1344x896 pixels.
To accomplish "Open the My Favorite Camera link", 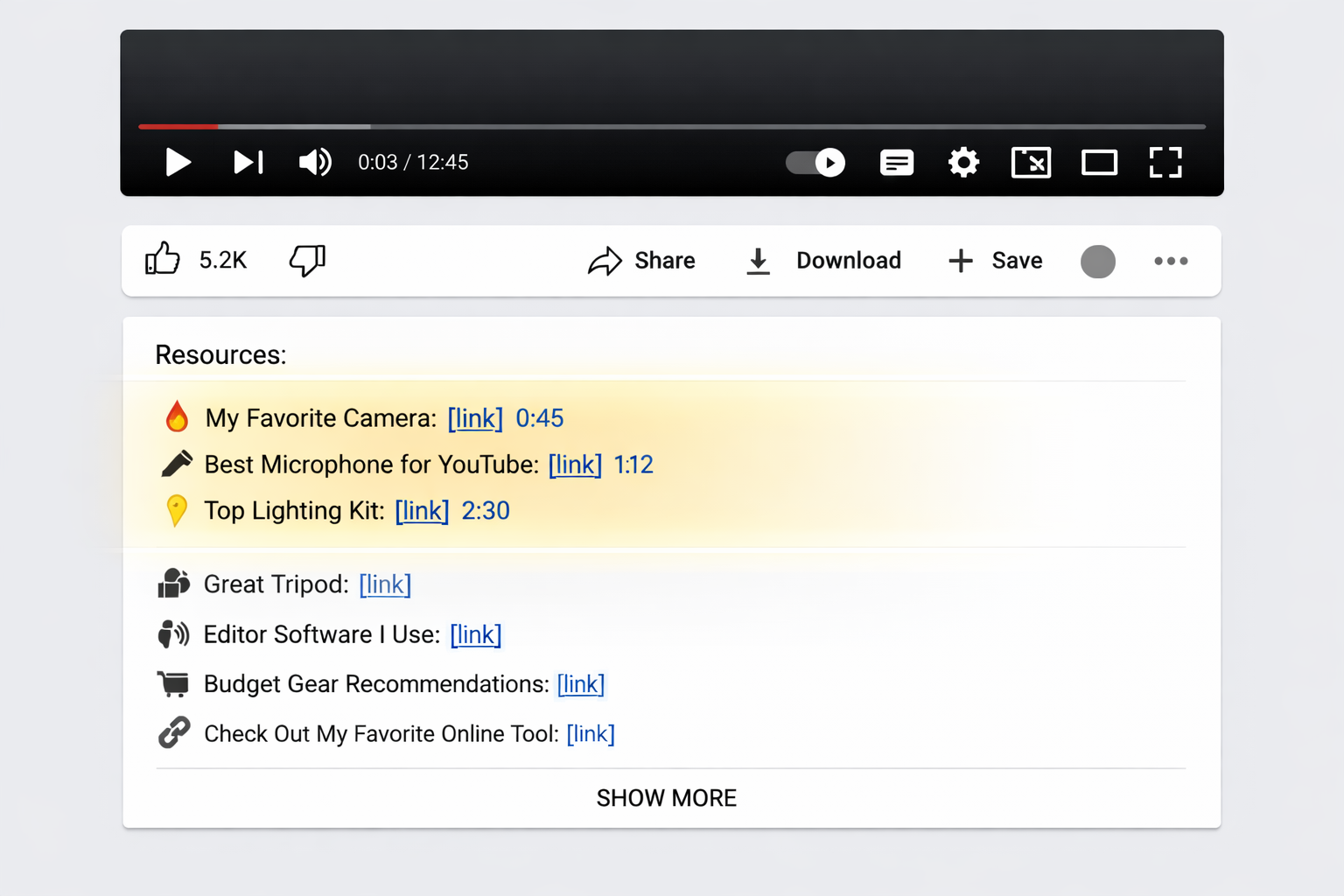I will coord(474,418).
